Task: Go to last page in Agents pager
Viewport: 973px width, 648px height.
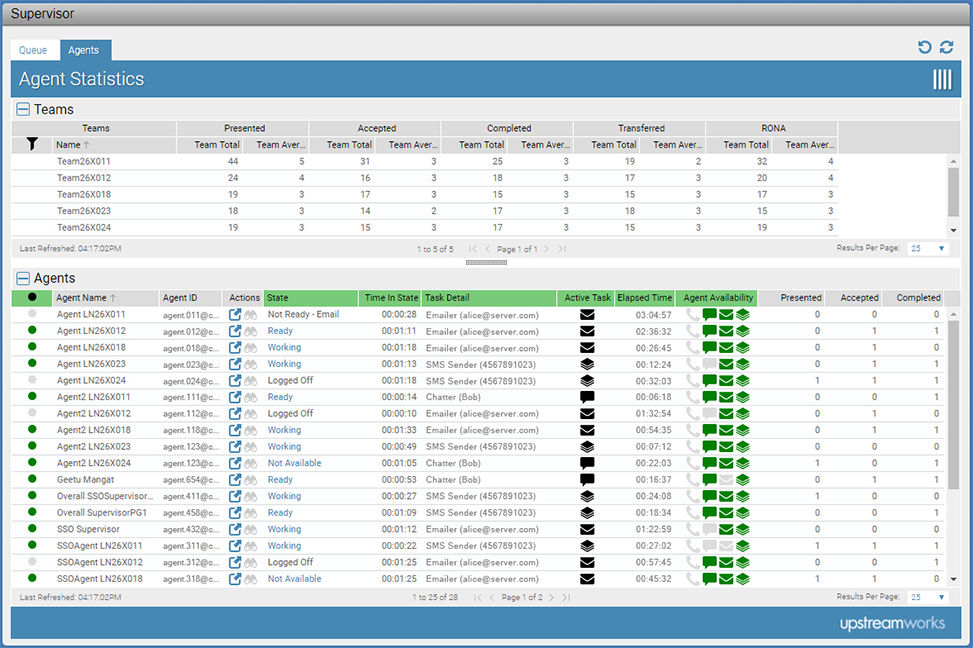Action: click(566, 598)
